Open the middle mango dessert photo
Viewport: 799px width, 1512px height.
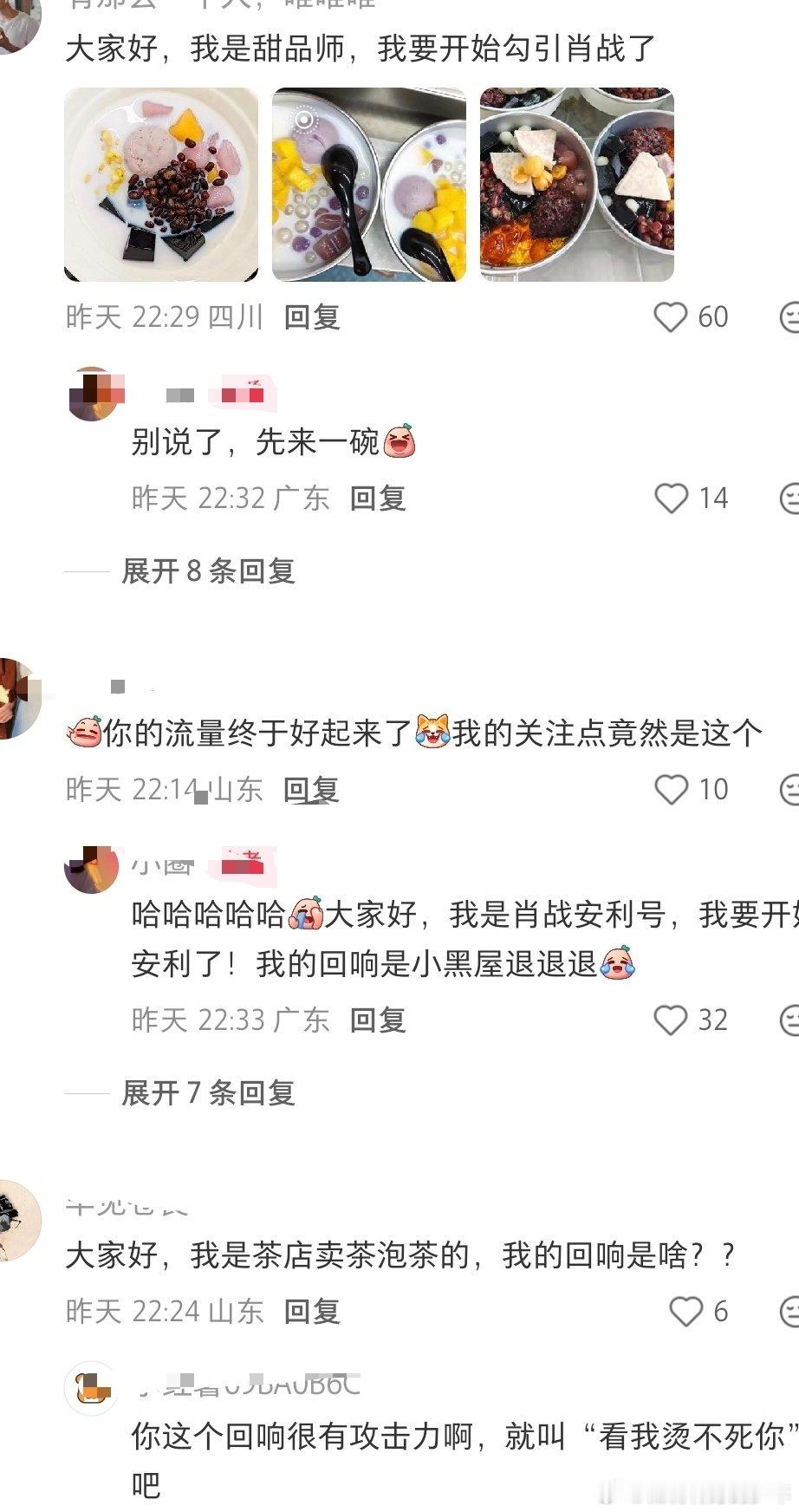[369, 185]
